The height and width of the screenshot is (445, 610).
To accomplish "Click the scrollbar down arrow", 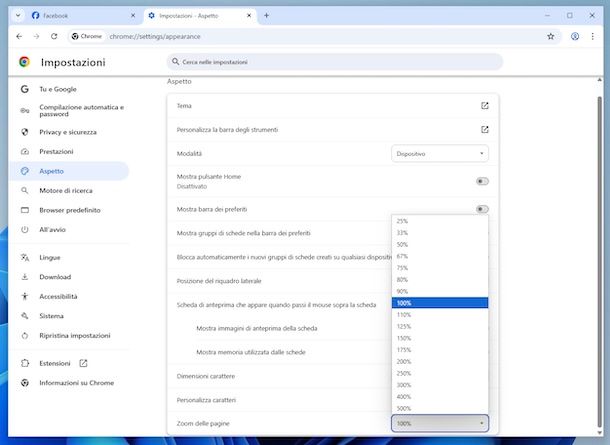I will click(x=599, y=432).
